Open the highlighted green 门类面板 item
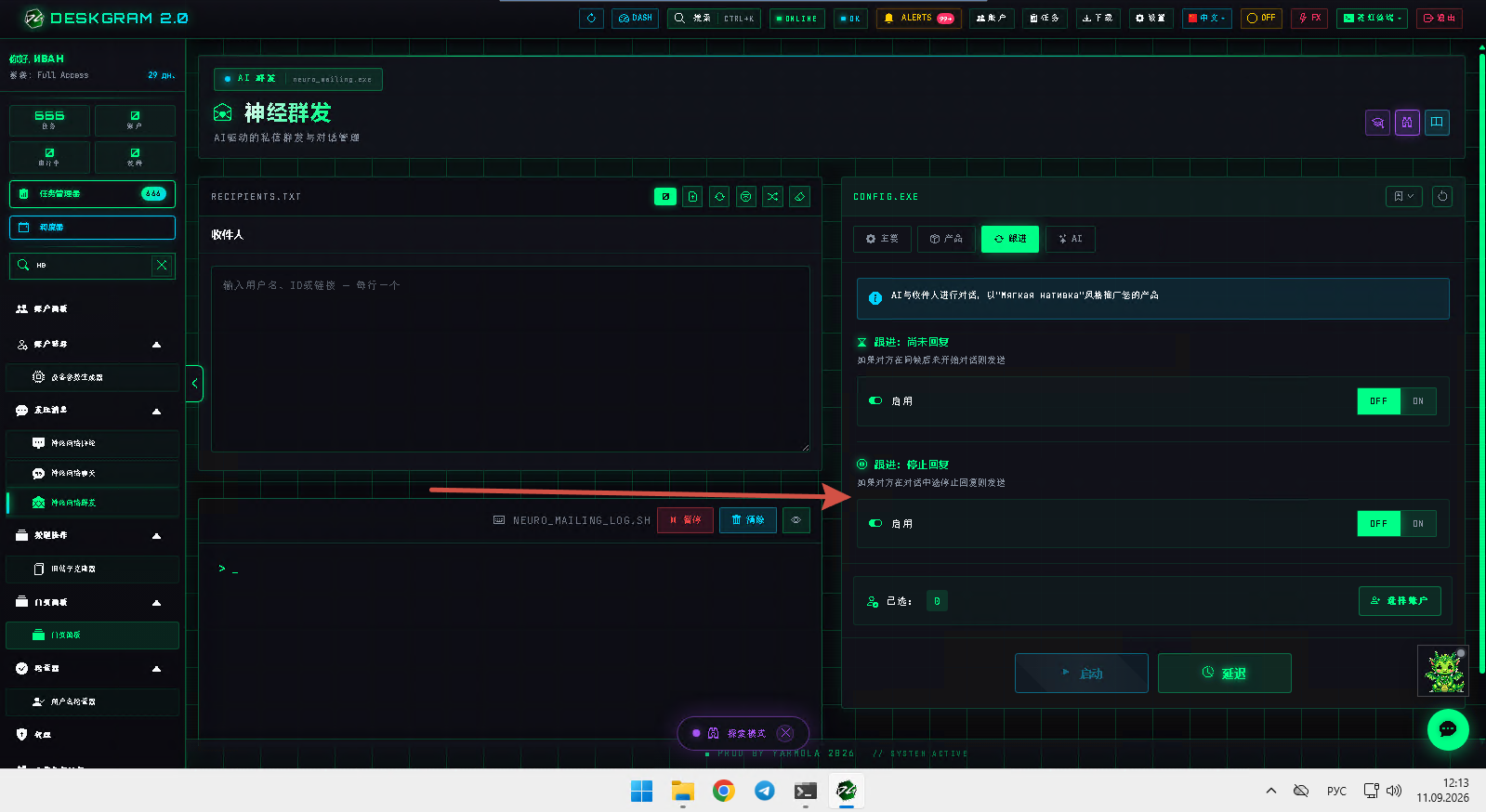The image size is (1486, 812). (x=92, y=635)
